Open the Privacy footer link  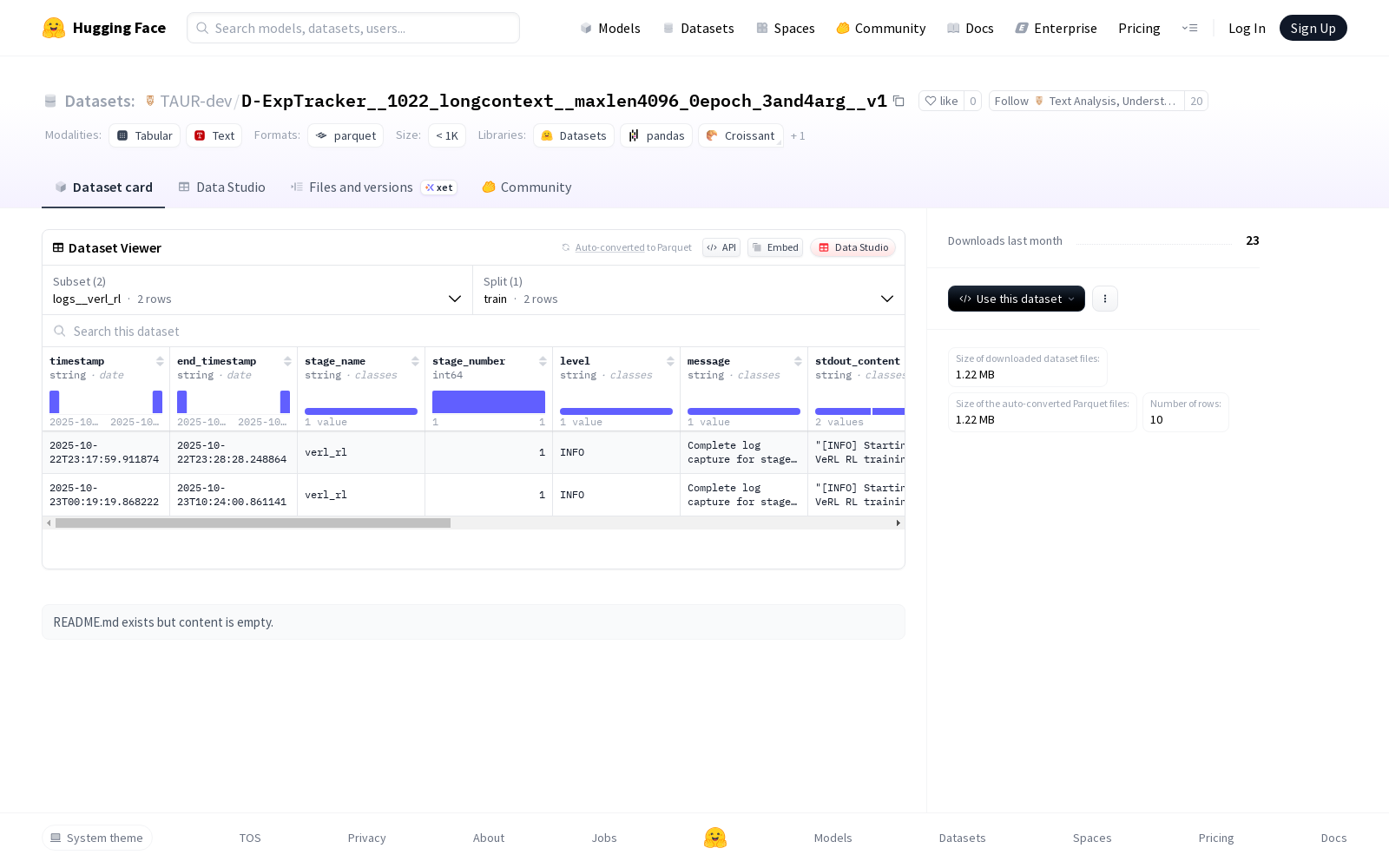tap(366, 838)
